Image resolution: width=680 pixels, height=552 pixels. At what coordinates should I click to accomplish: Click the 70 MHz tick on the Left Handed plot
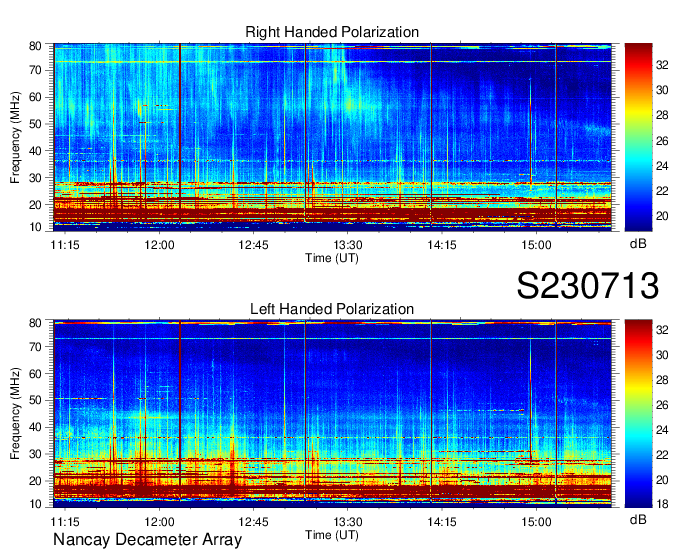(35, 346)
